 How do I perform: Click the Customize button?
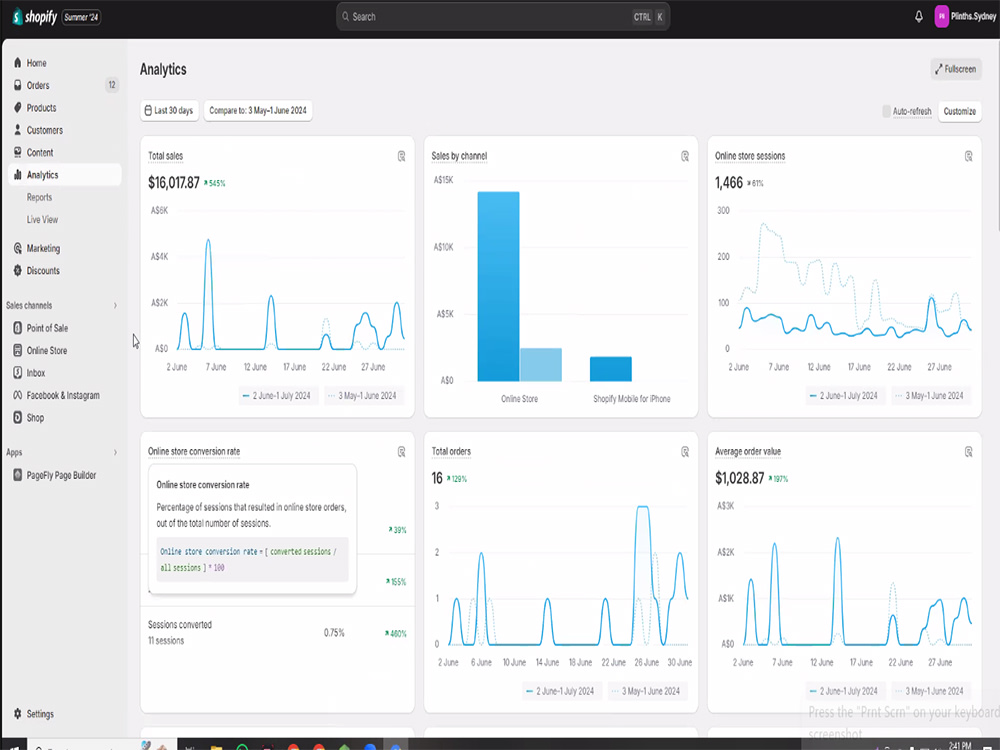(959, 111)
